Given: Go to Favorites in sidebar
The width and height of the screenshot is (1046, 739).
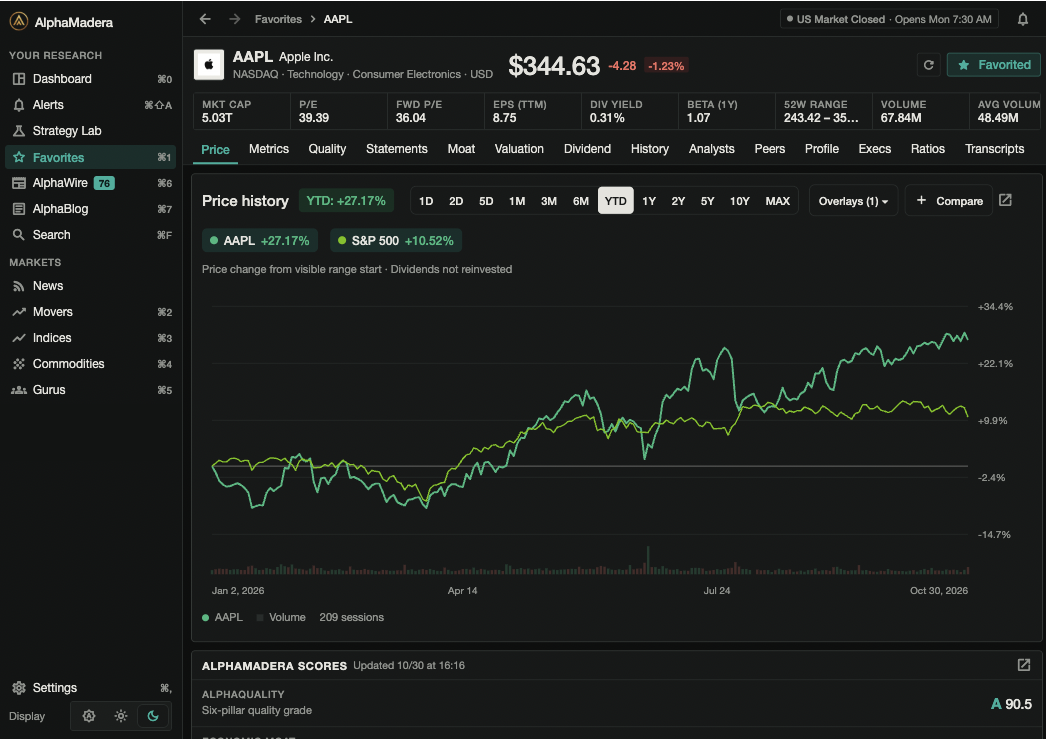Looking at the screenshot, I should [91, 157].
